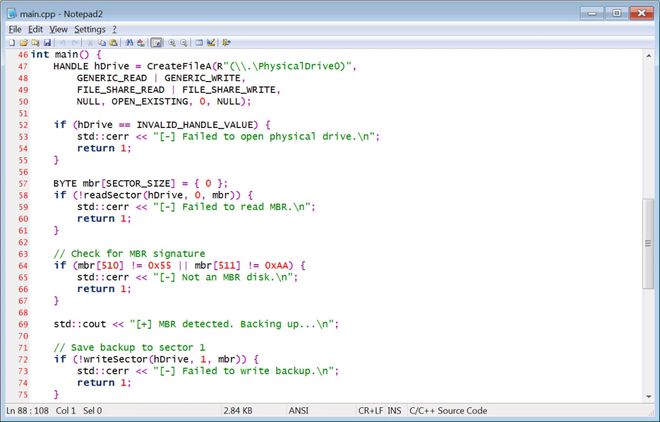Open the C/C++ Source Code scheme selector
The width and height of the screenshot is (660, 422).
click(x=449, y=410)
